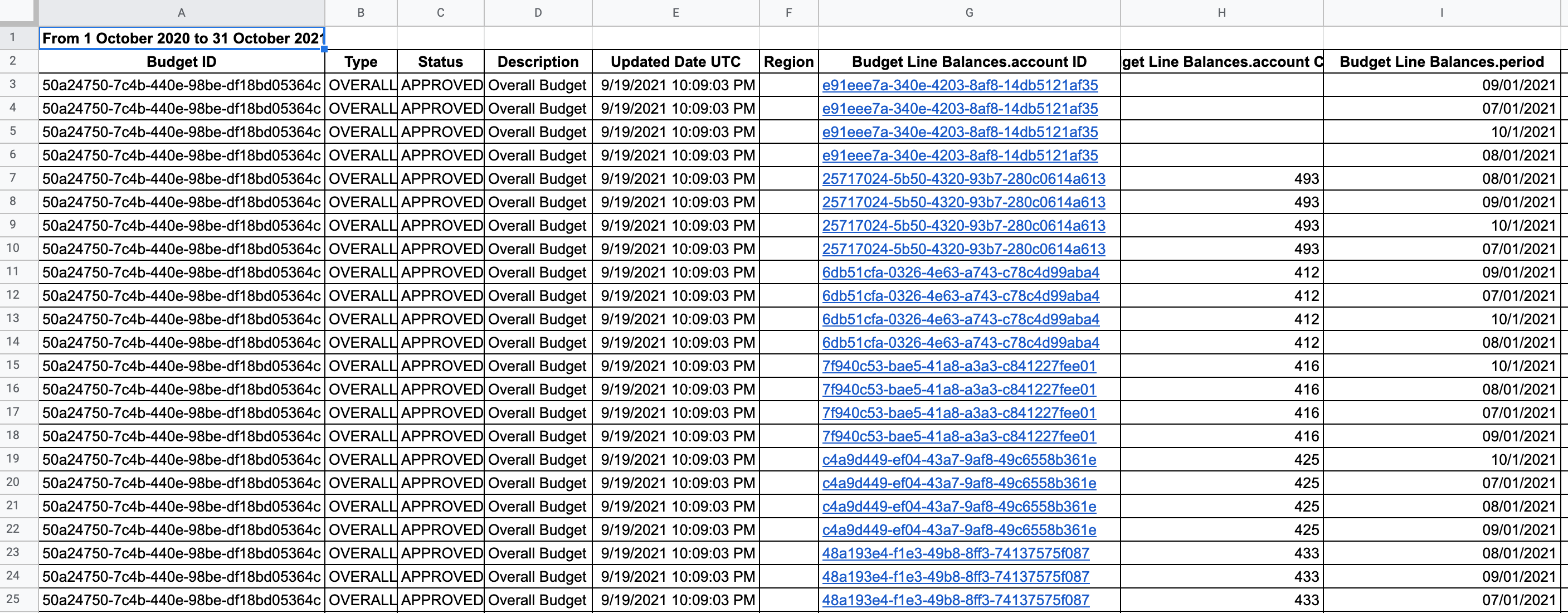This screenshot has height=613, width=1568.
Task: Select column B header
Action: coord(361,13)
